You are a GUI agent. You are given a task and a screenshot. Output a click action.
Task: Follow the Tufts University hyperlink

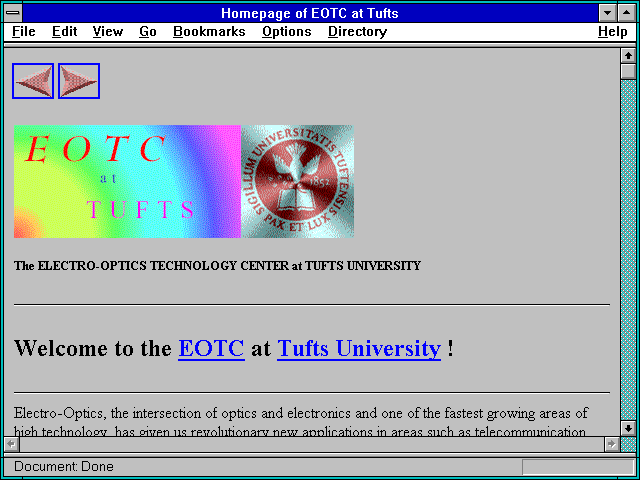coord(359,349)
